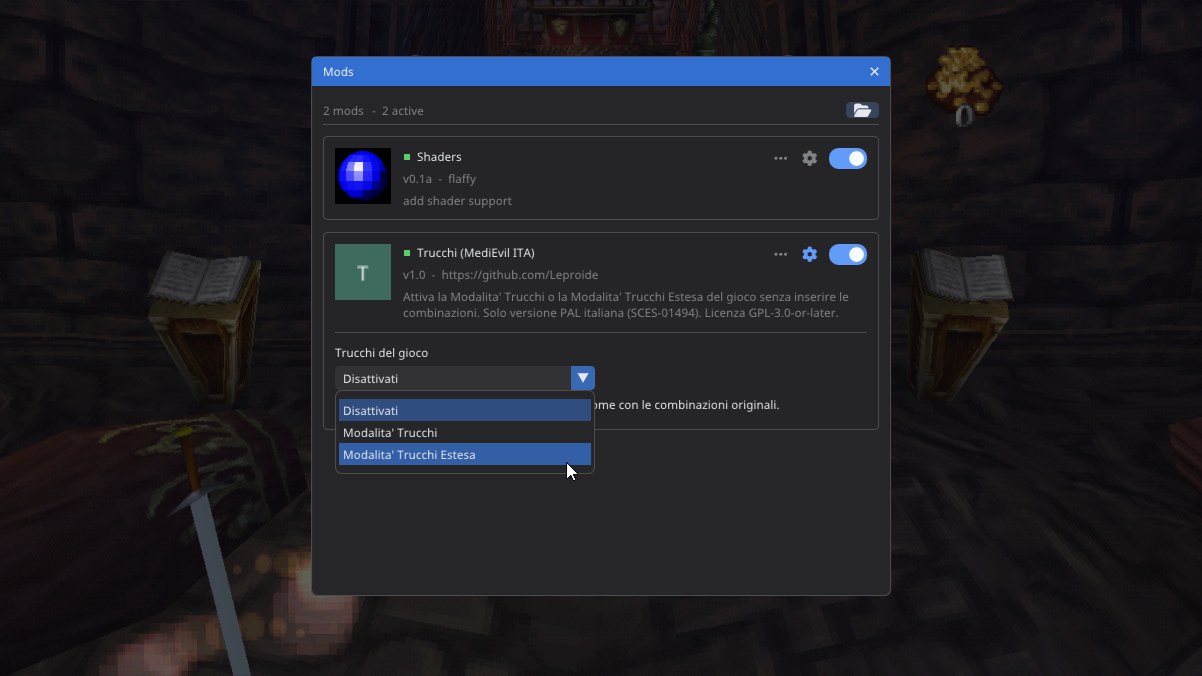Click the '2 active' count text
Viewport: 1202px width, 676px height.
[x=403, y=111]
